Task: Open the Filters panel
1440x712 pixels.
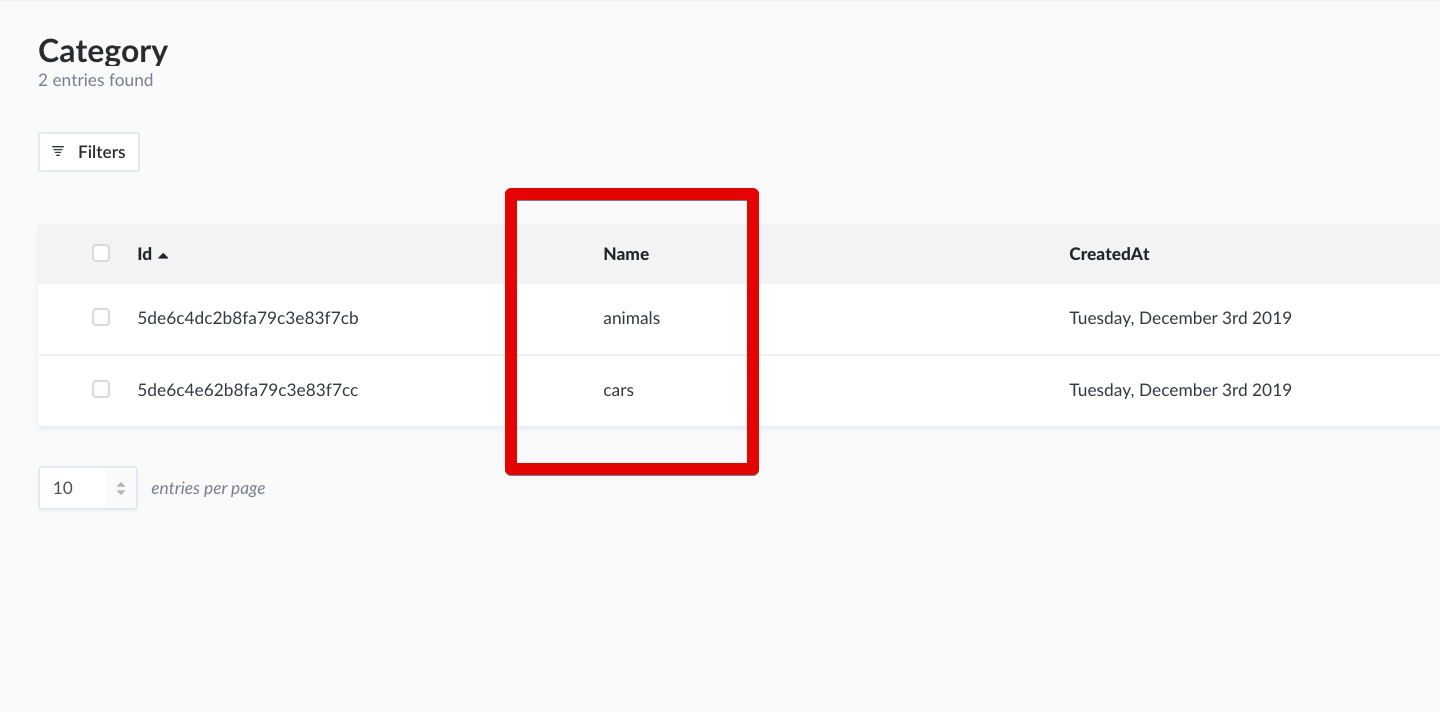Action: (x=88, y=151)
